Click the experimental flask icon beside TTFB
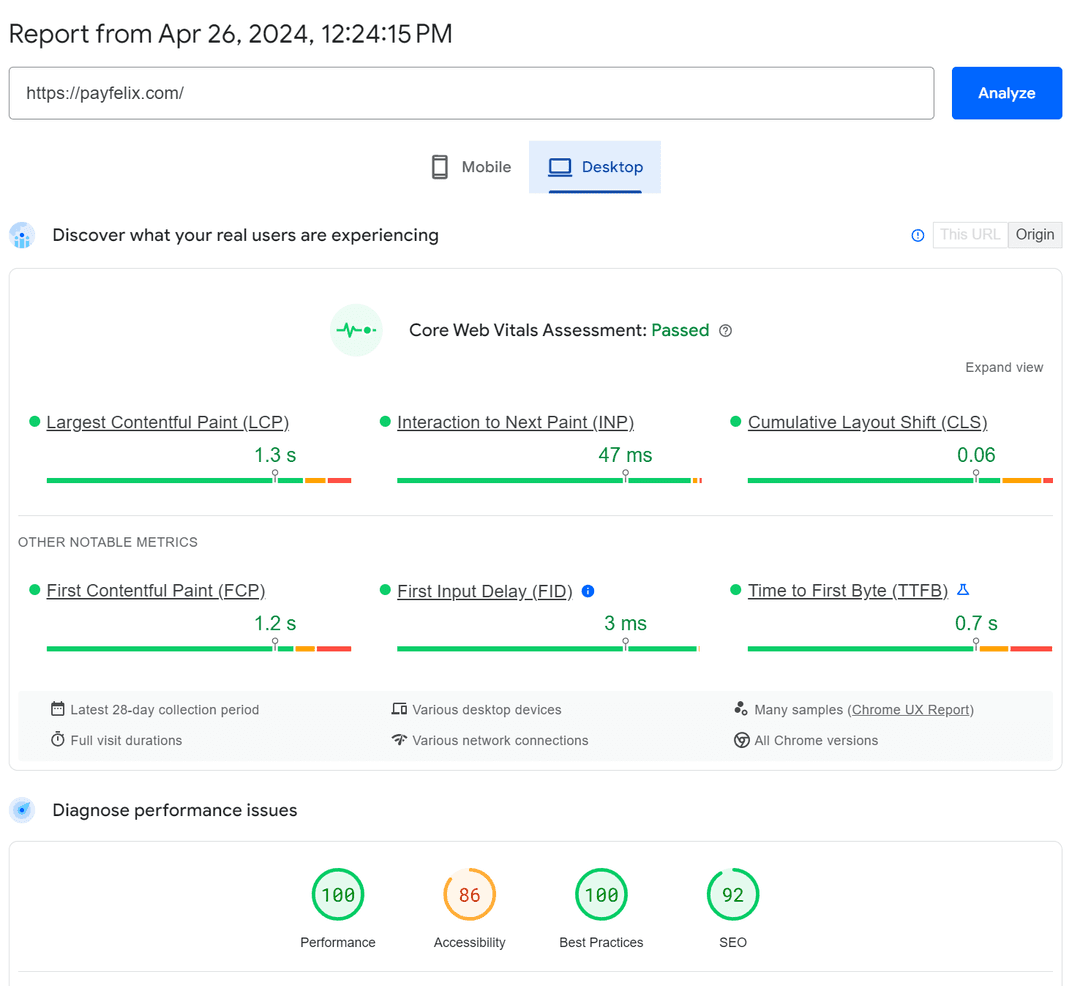 coord(963,590)
